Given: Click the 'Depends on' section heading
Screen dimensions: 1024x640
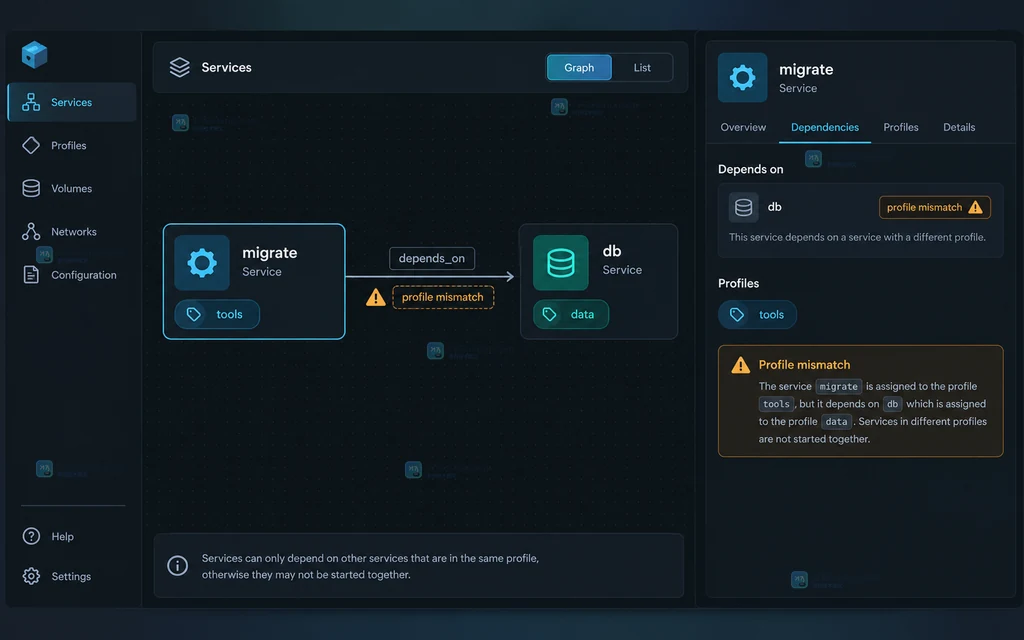Looking at the screenshot, I should click(x=750, y=169).
